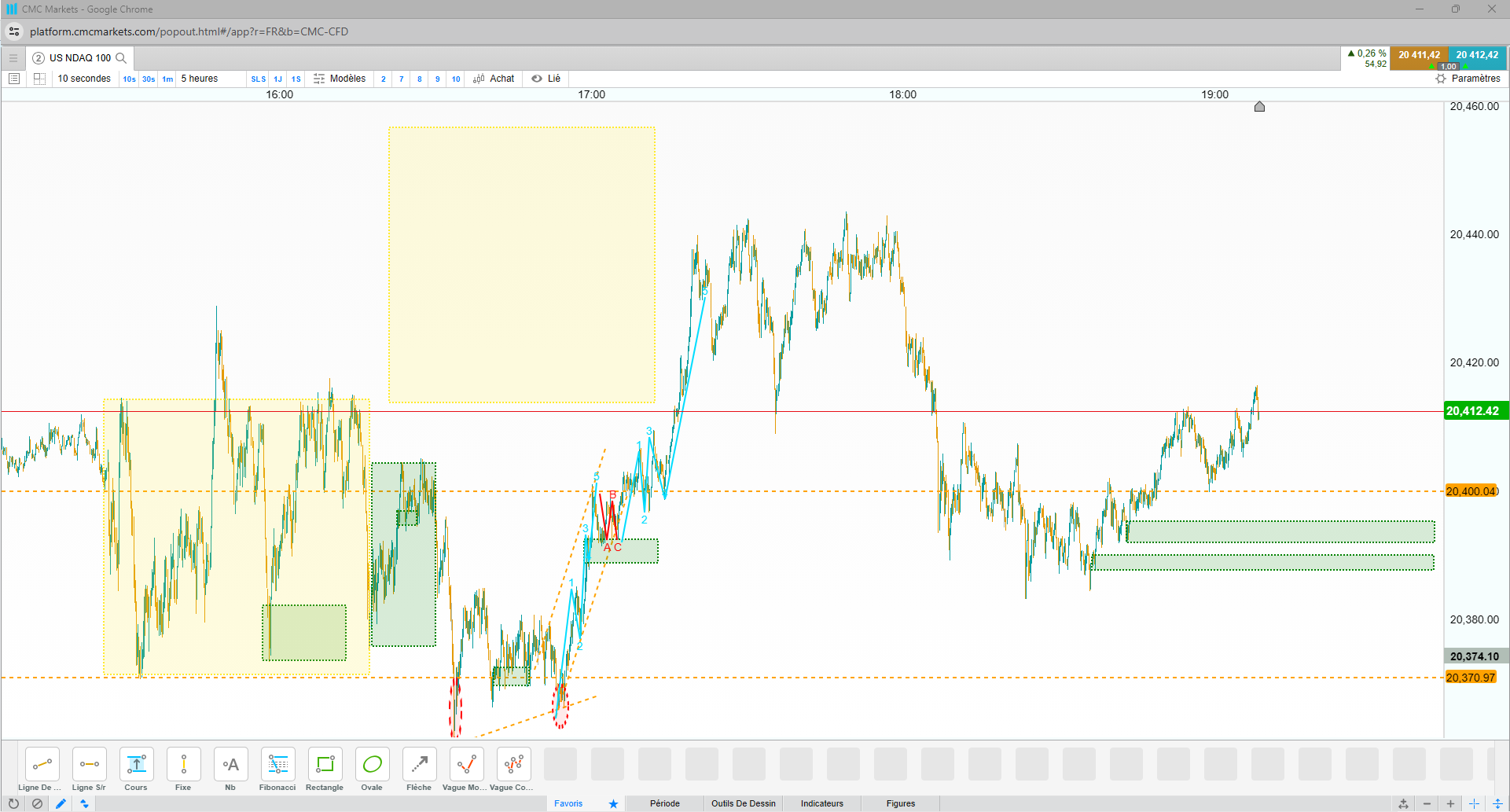Select the Fixe vertical line tool
Screen dimensions: 1510x812
(x=184, y=764)
